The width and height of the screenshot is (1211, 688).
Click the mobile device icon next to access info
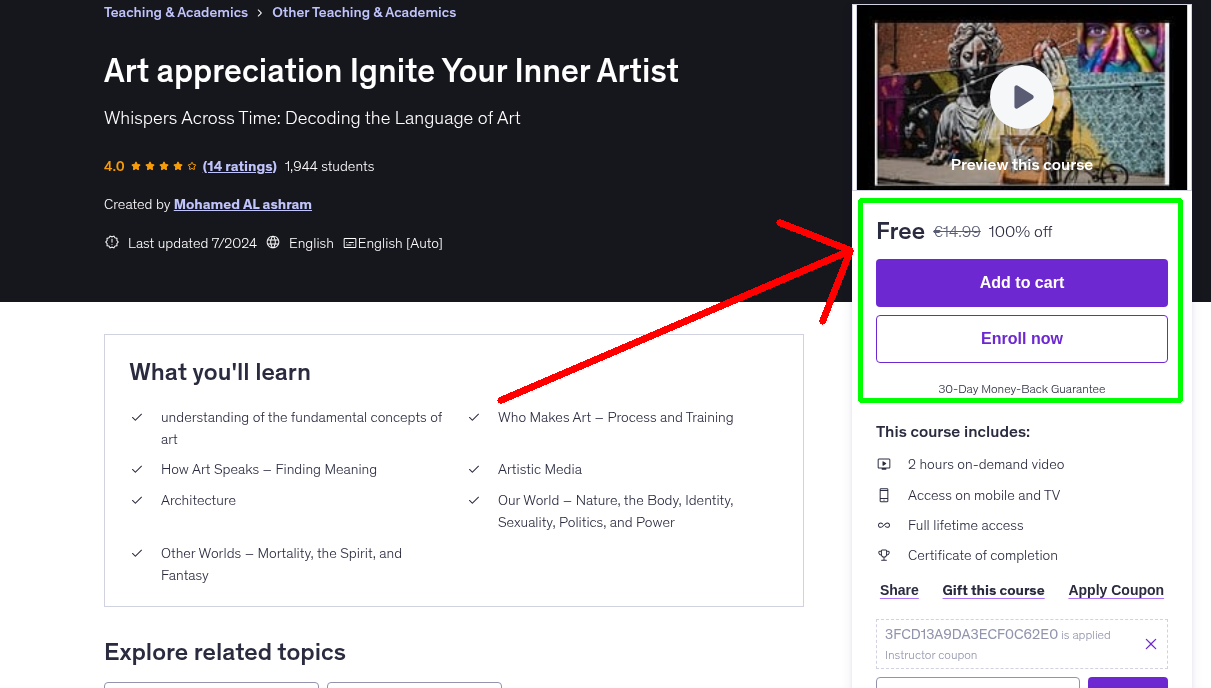(x=884, y=494)
